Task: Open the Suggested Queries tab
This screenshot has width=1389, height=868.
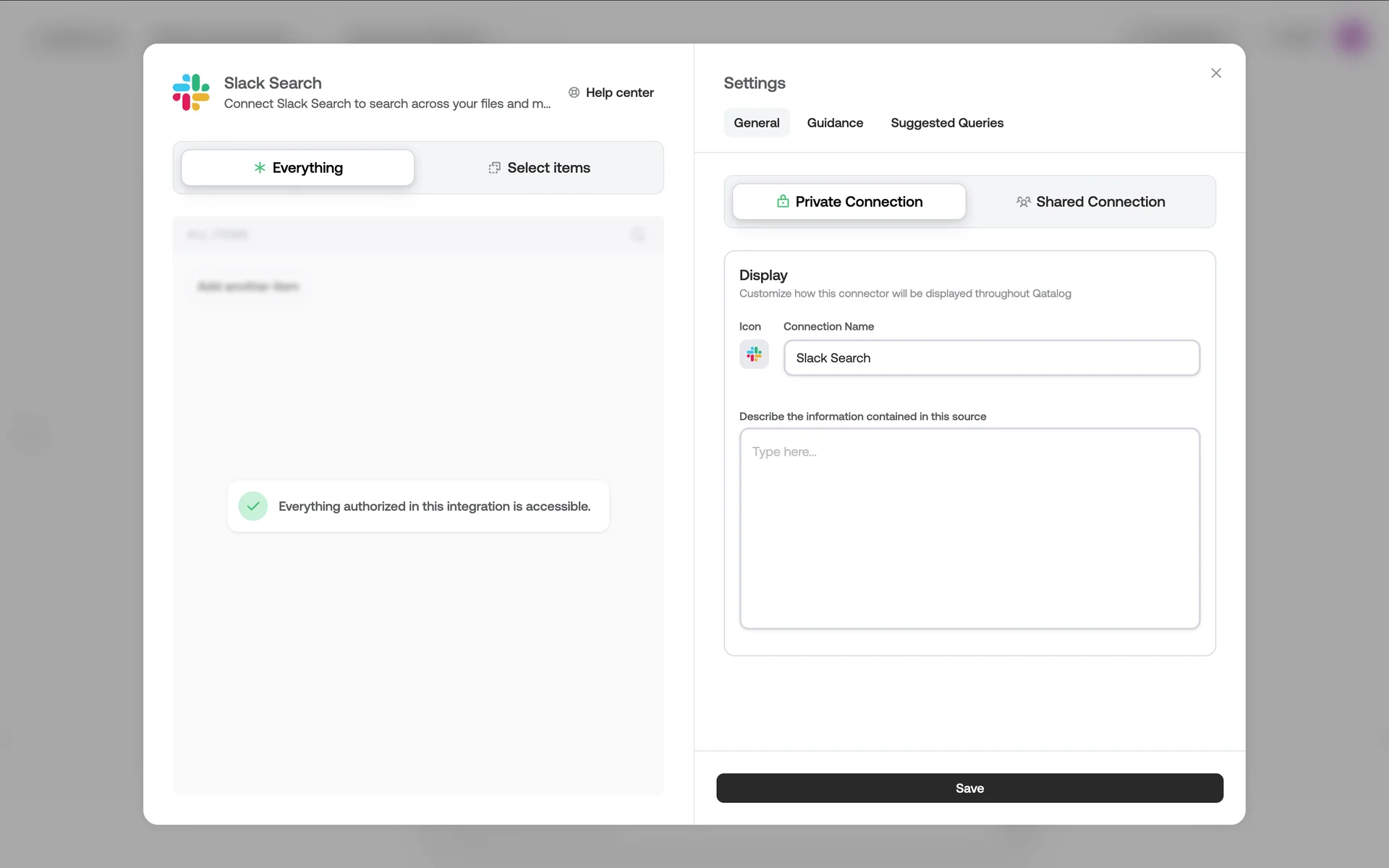Action: click(x=947, y=123)
